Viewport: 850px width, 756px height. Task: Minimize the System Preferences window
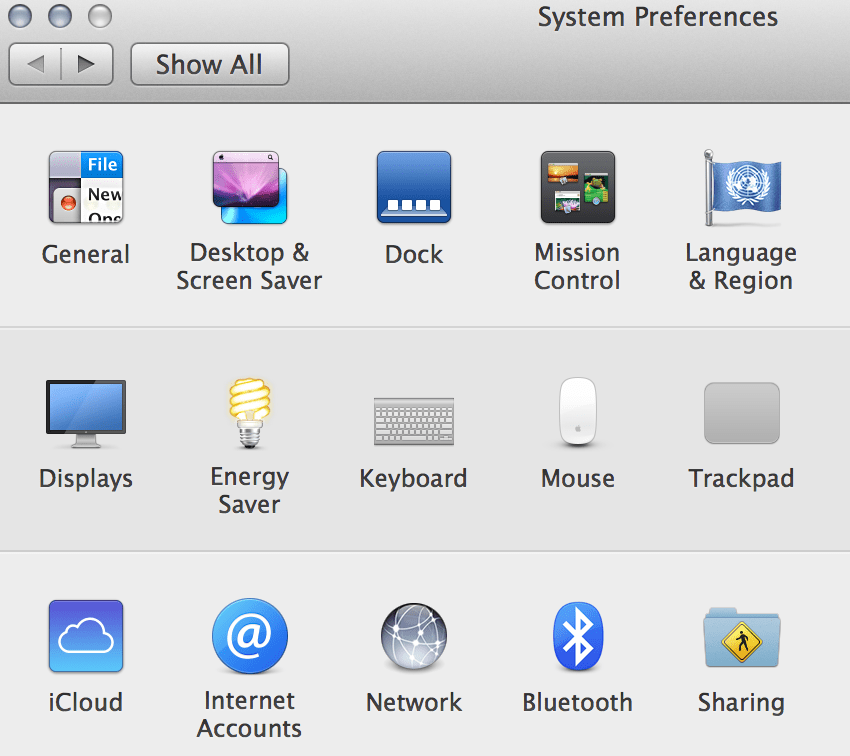pos(60,16)
